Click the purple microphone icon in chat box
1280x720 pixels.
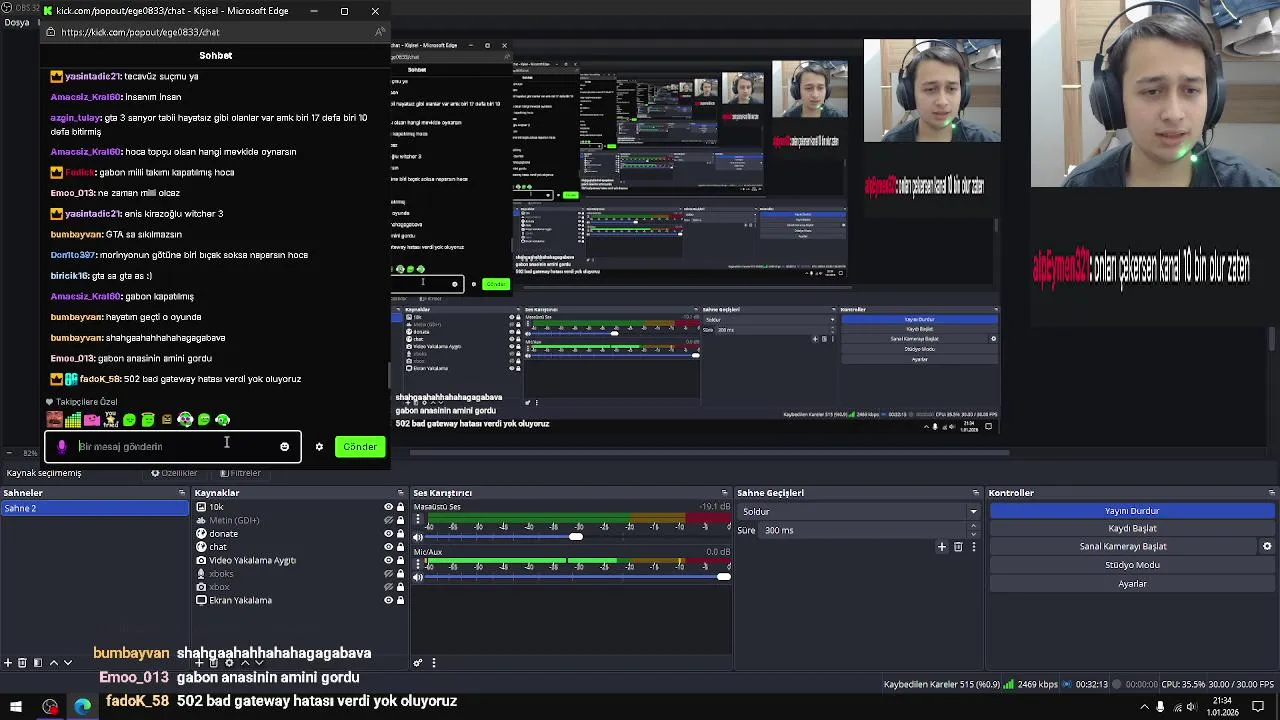[62, 447]
